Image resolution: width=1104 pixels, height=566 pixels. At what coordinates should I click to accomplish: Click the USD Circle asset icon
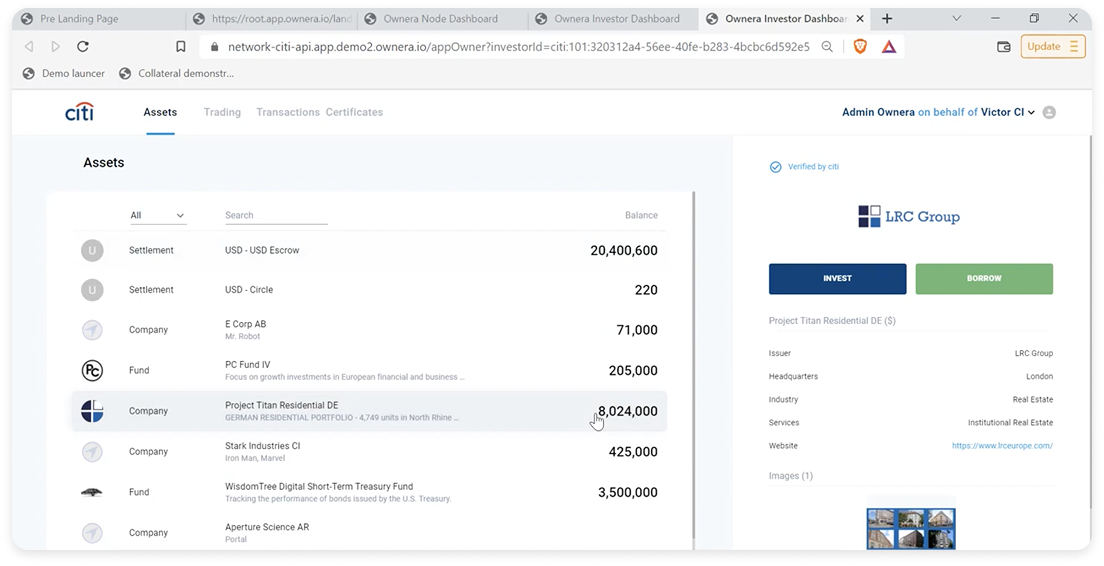tap(92, 289)
